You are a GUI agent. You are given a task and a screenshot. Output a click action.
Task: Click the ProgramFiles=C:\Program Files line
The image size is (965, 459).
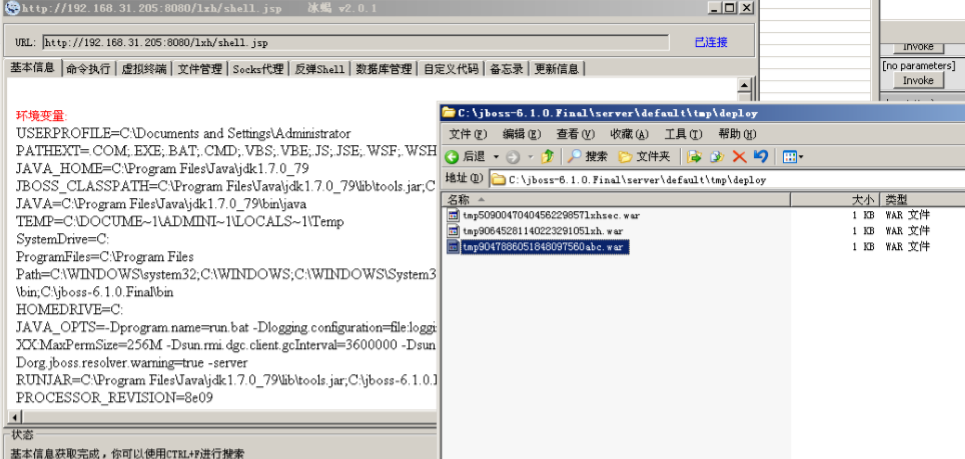pyautogui.click(x=105, y=257)
